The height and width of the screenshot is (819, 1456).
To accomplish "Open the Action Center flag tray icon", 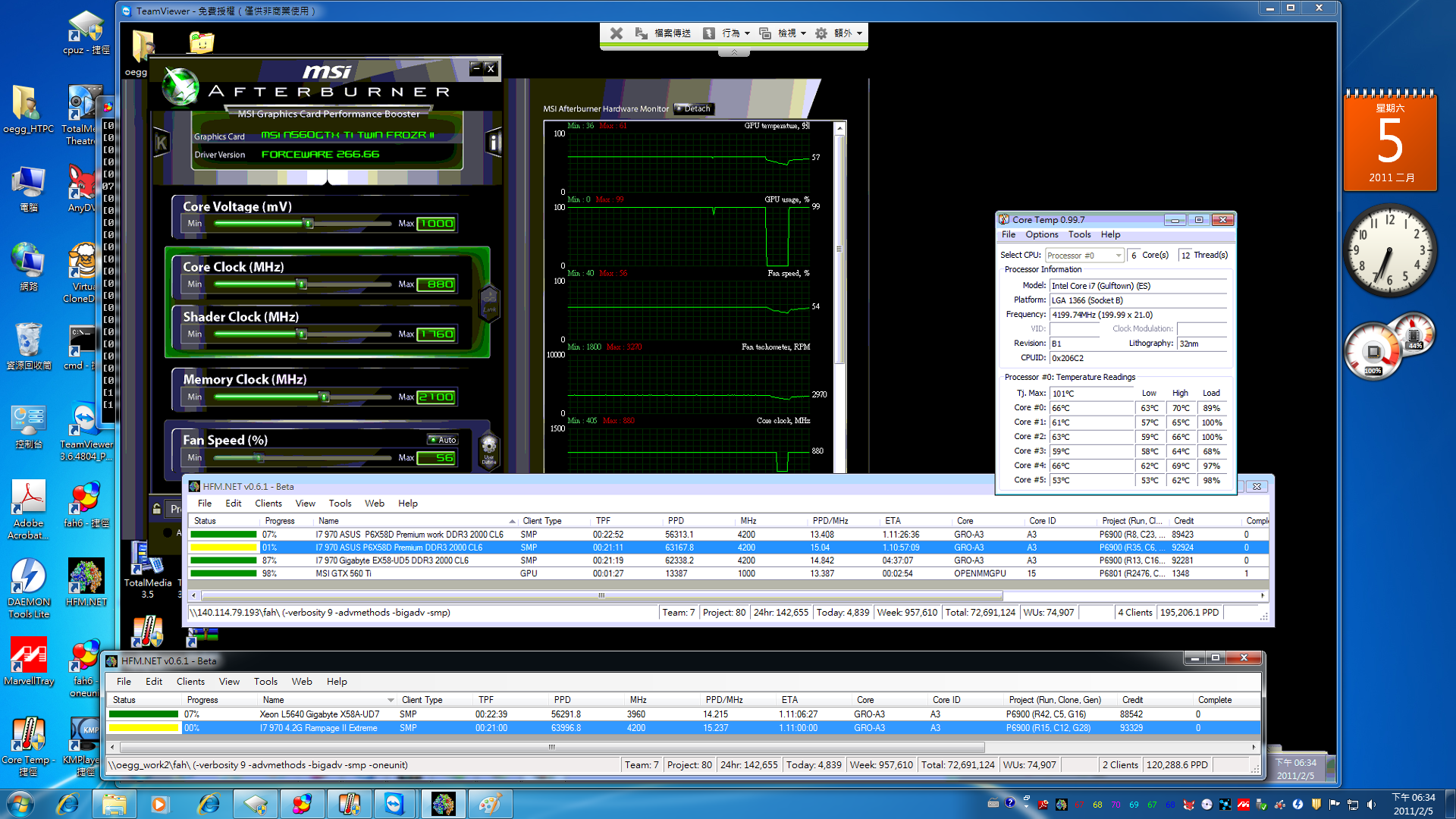I will pos(1334,804).
